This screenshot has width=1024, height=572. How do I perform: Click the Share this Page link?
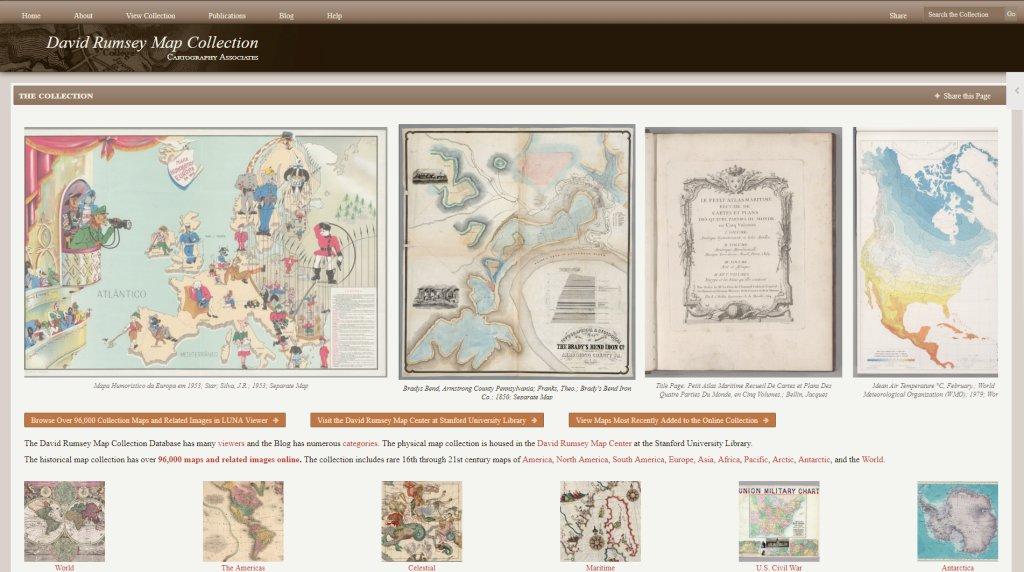pos(967,96)
